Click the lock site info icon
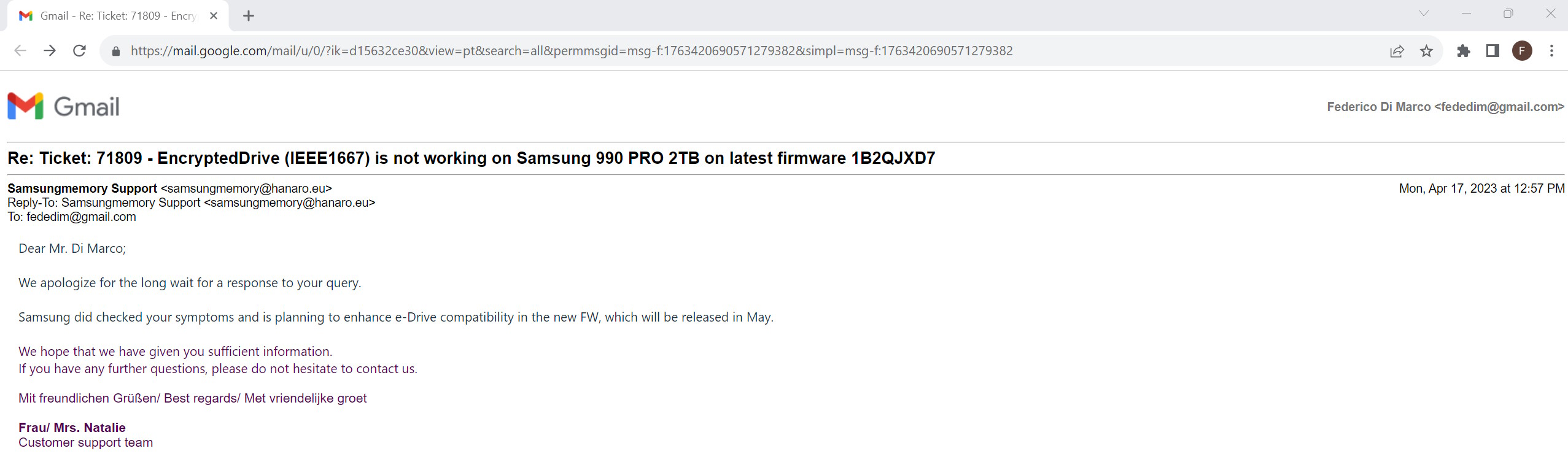 pyautogui.click(x=115, y=51)
